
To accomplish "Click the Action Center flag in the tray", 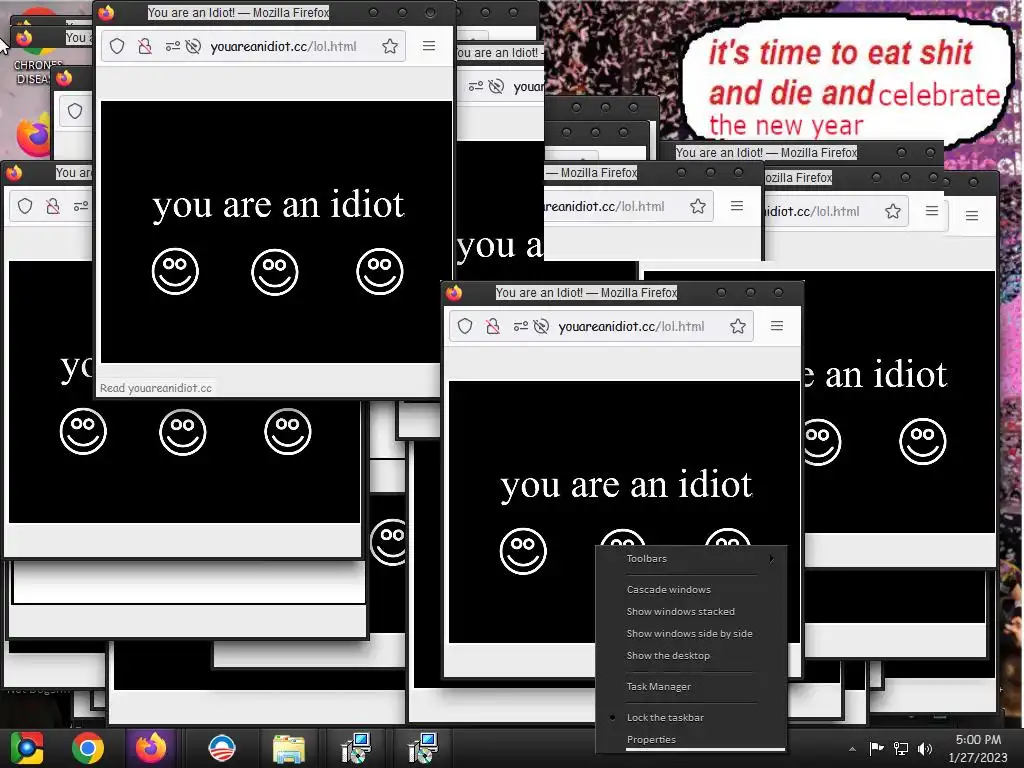I will pos(876,748).
